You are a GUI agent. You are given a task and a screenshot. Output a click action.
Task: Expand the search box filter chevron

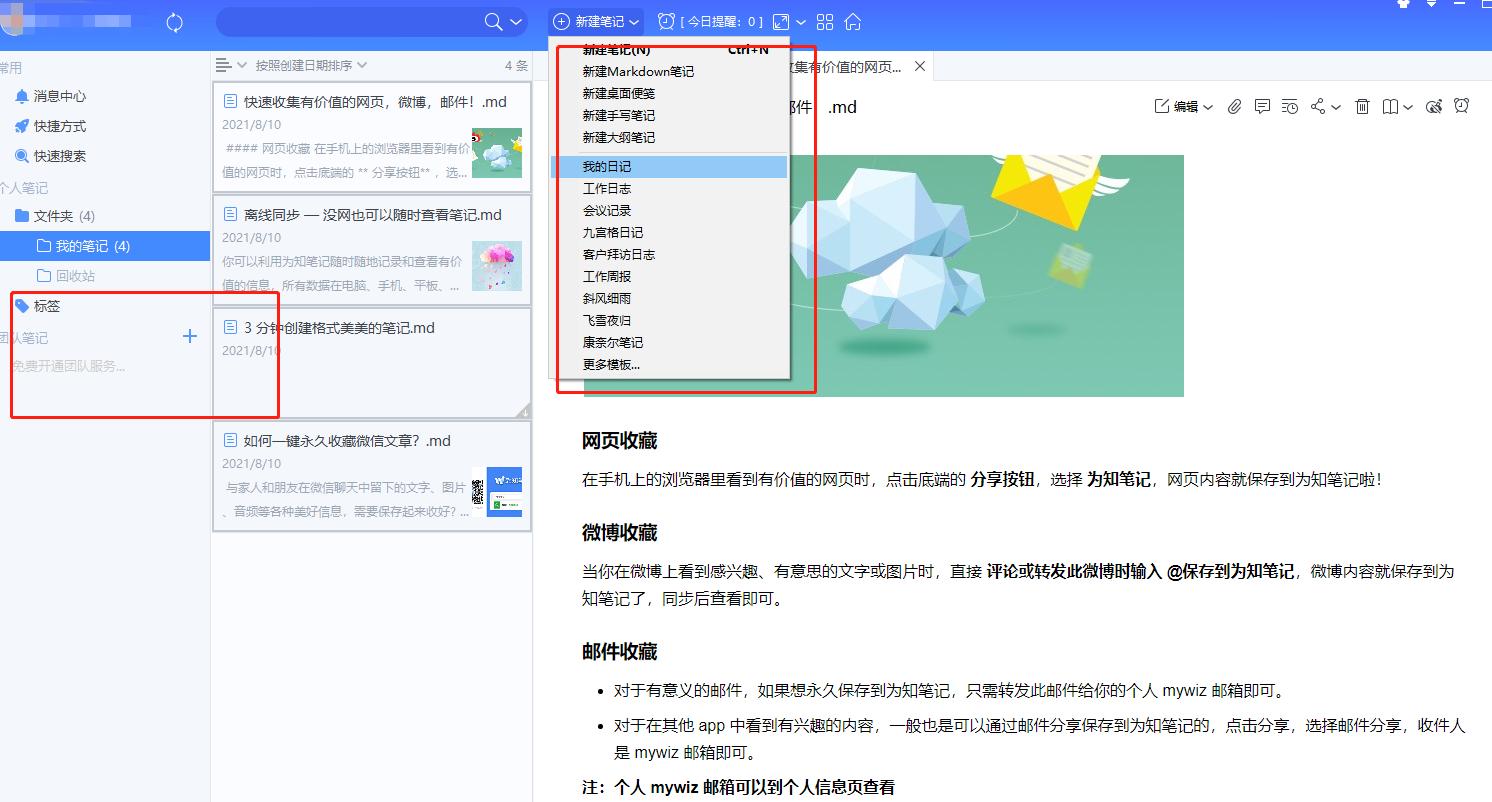pos(513,21)
